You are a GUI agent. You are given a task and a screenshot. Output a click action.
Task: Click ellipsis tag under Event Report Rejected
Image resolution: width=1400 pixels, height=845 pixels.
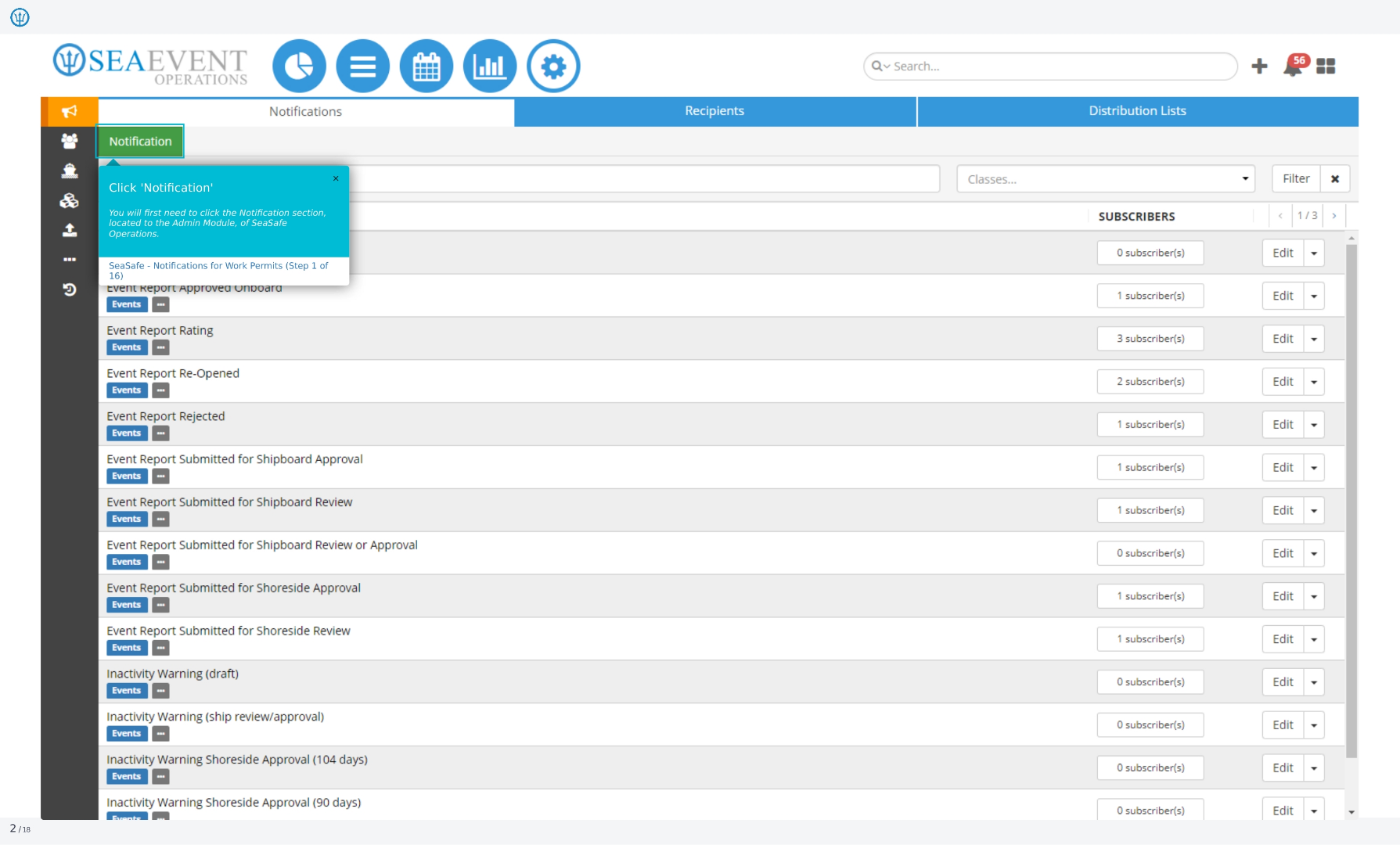pyautogui.click(x=160, y=433)
